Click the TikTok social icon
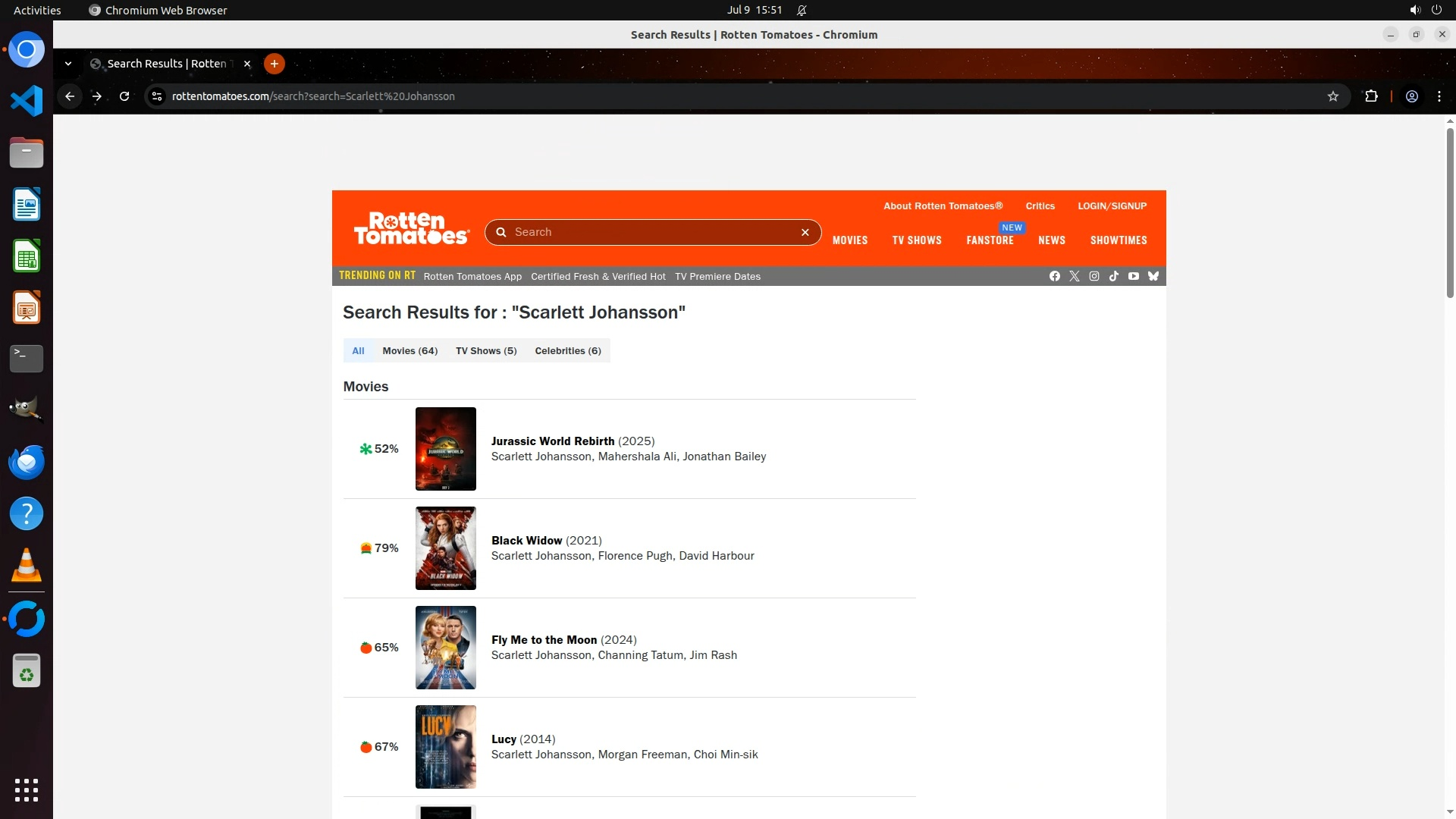1456x819 pixels. 1113,276
